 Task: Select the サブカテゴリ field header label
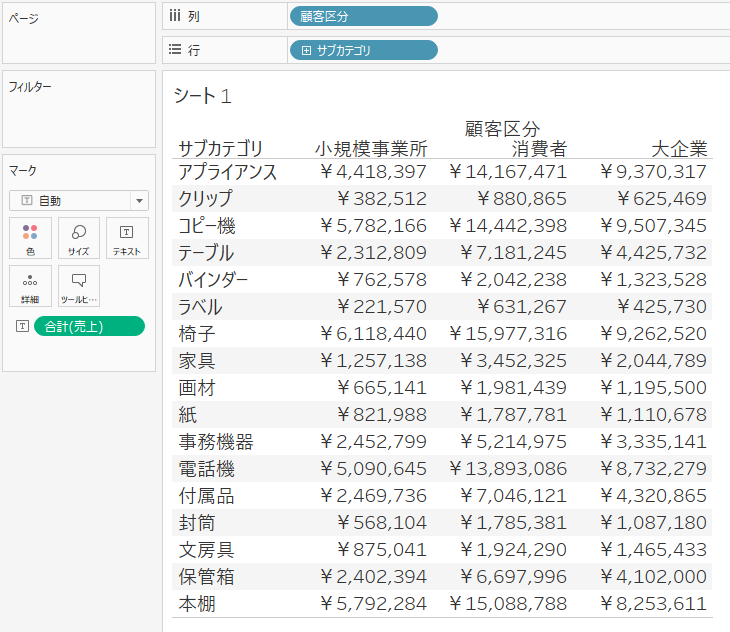click(x=220, y=149)
